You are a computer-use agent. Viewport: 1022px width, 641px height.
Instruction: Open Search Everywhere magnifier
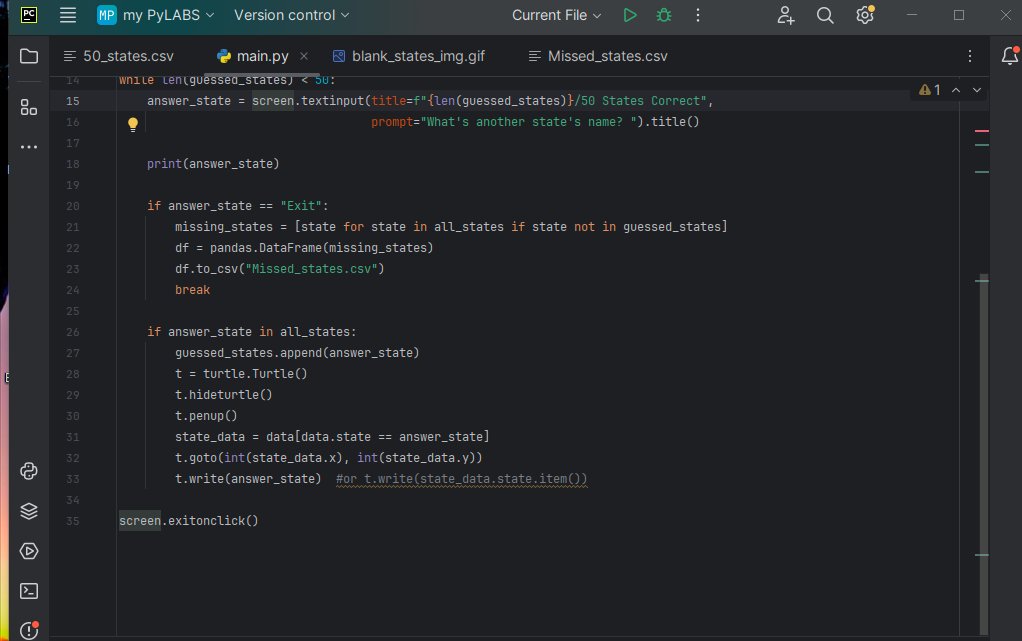pyautogui.click(x=825, y=15)
